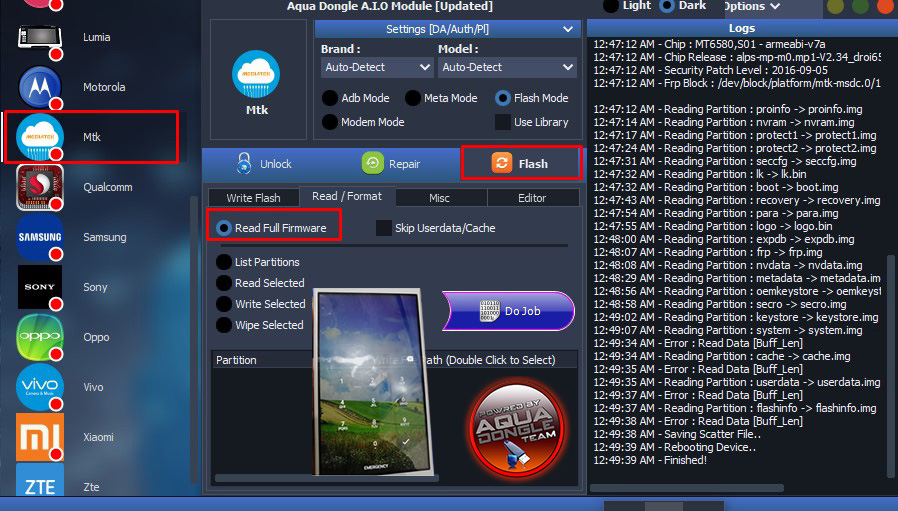Click the Do Job button
Screen dimensions: 898x511
click(x=509, y=311)
